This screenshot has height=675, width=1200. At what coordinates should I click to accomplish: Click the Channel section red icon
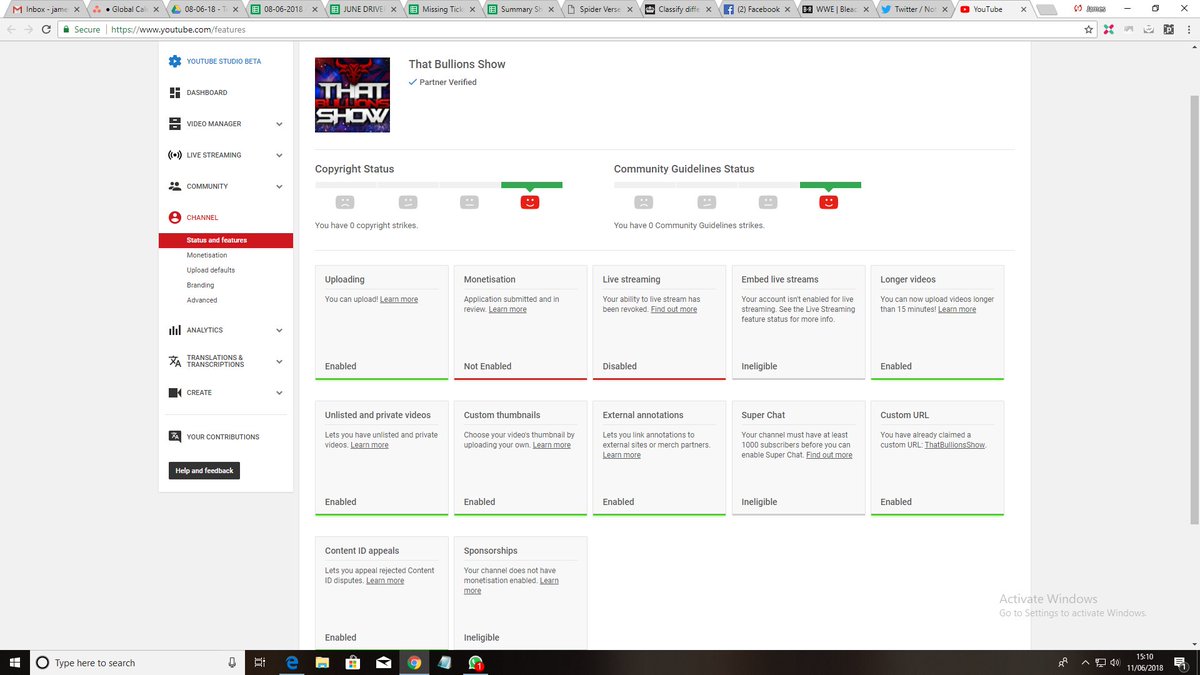(x=175, y=217)
